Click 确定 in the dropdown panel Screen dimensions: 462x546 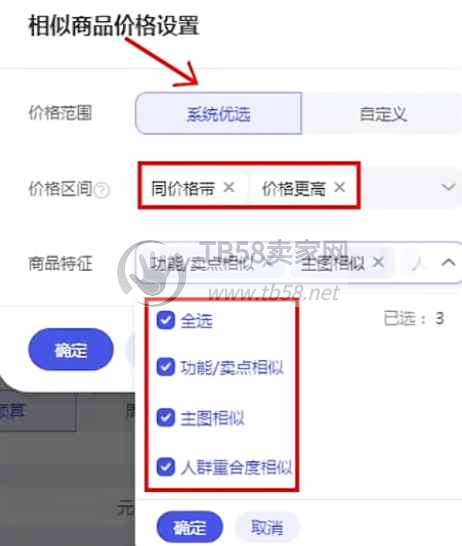tap(190, 528)
